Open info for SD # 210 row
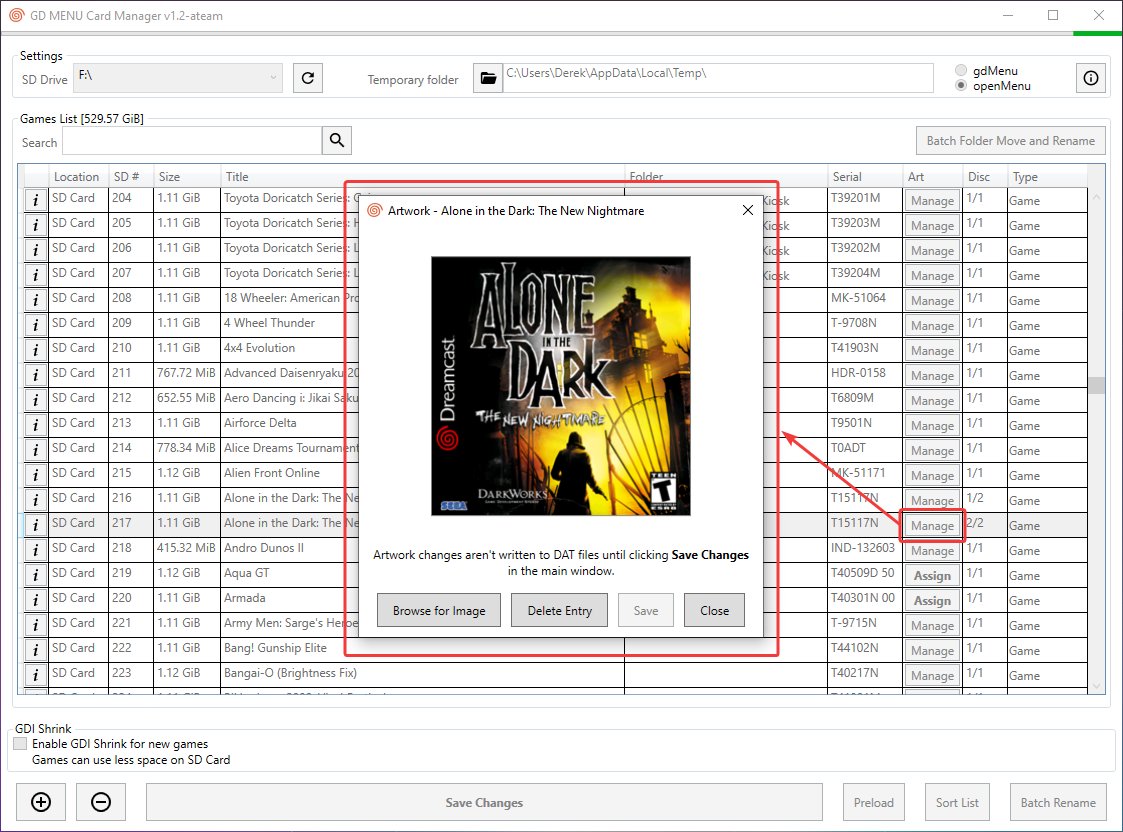The width and height of the screenshot is (1123, 832). point(36,350)
